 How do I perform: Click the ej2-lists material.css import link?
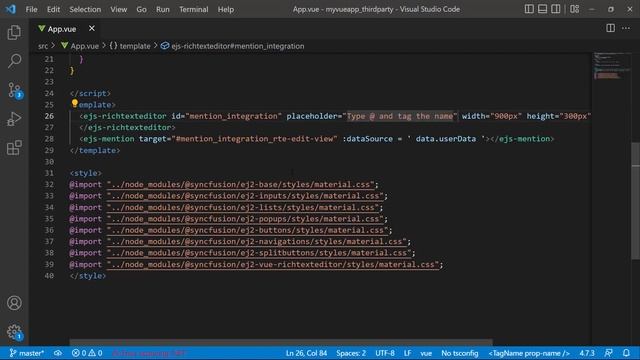[x=243, y=207]
